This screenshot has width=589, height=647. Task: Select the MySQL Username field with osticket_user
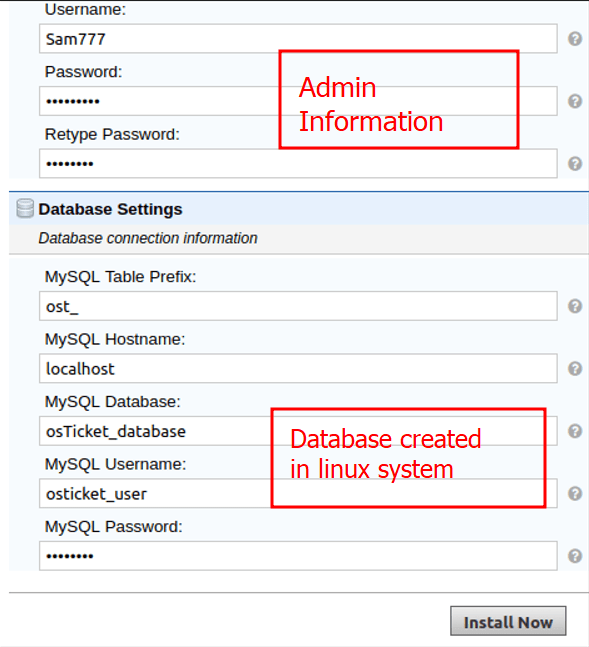click(298, 494)
